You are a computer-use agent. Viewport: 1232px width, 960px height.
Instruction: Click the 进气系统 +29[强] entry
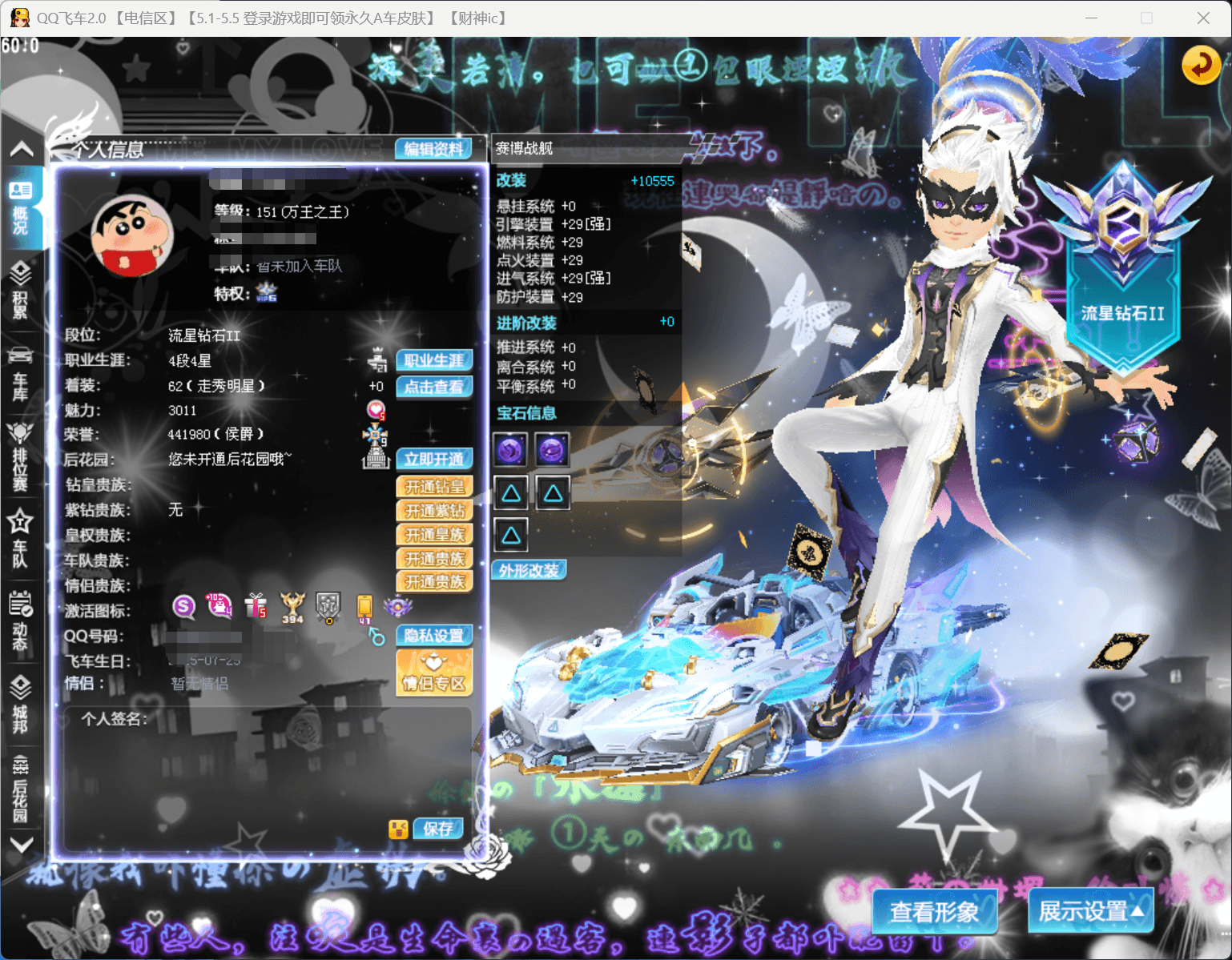click(x=554, y=278)
